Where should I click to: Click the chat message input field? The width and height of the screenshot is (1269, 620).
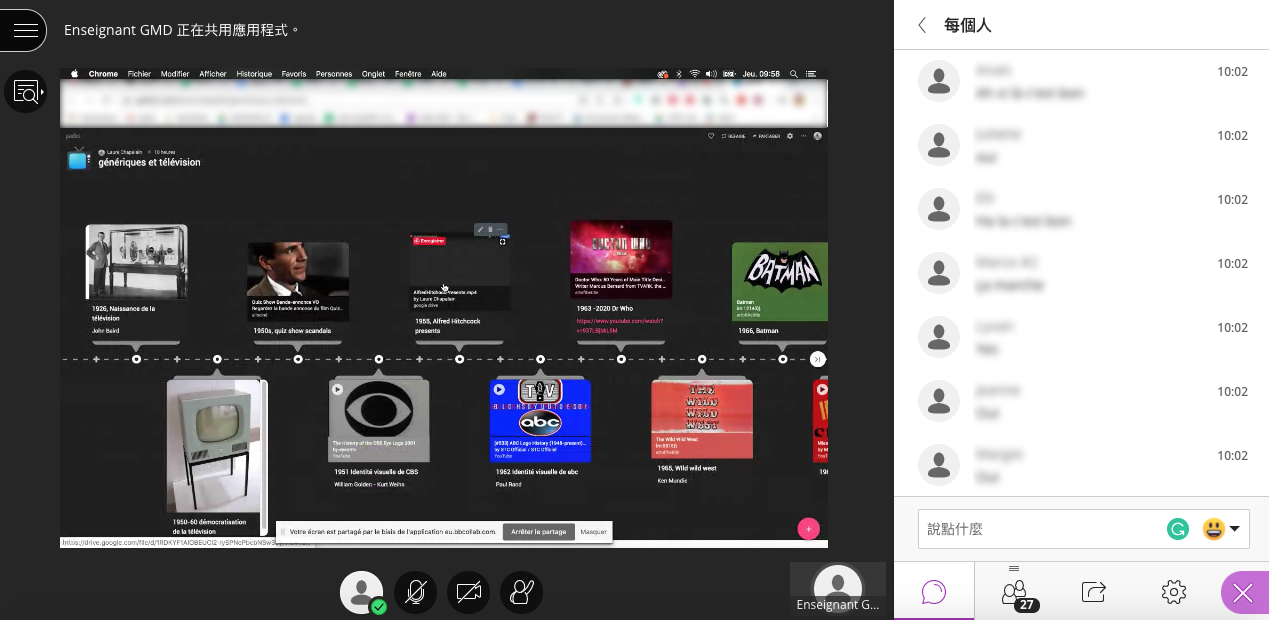1040,529
